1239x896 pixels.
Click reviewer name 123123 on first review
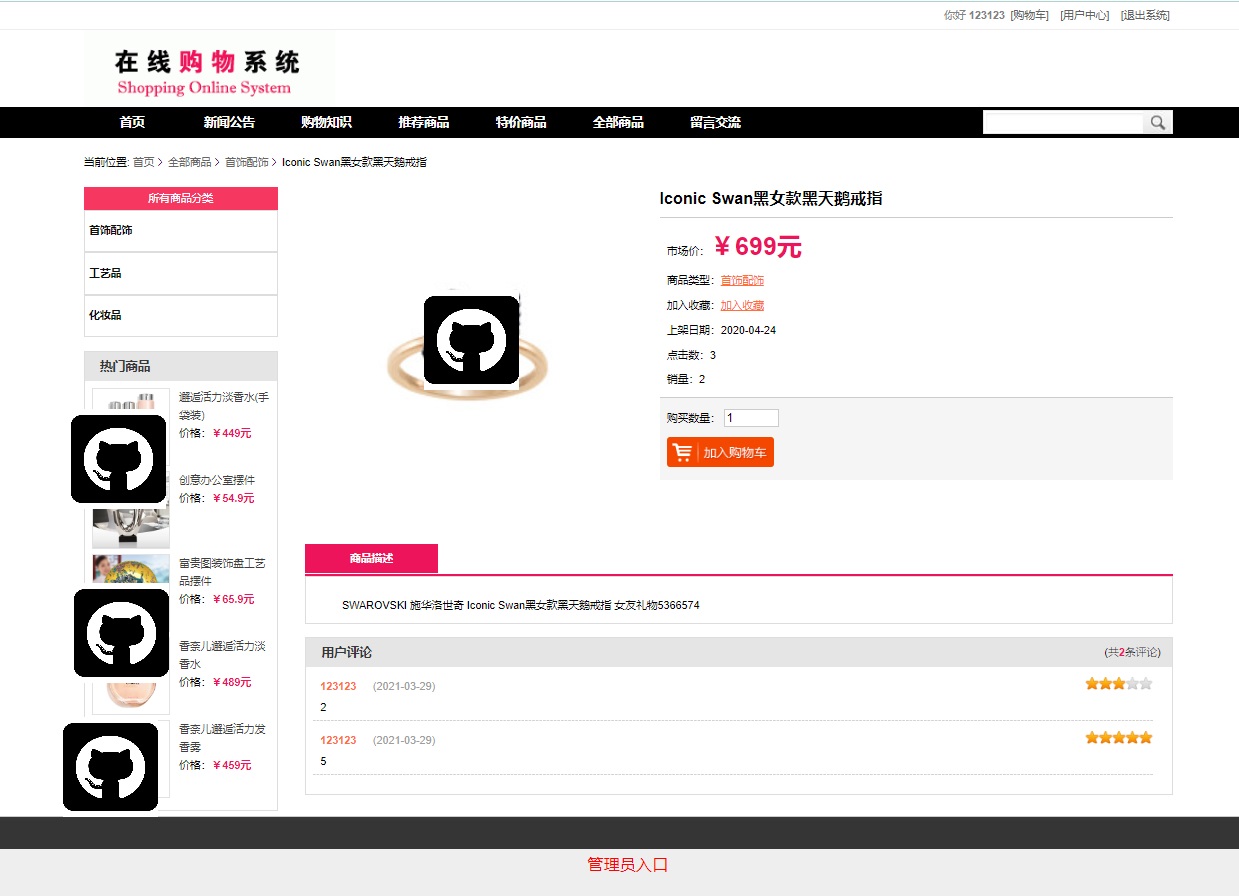(338, 686)
